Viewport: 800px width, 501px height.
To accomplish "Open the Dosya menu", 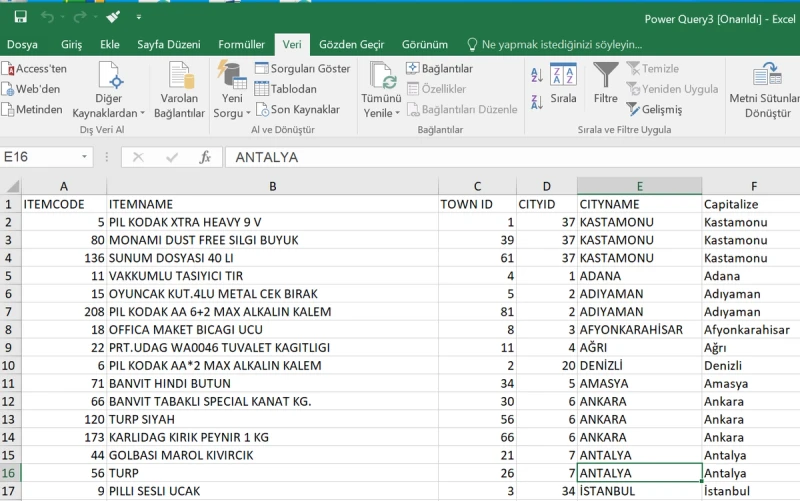I will coord(22,44).
